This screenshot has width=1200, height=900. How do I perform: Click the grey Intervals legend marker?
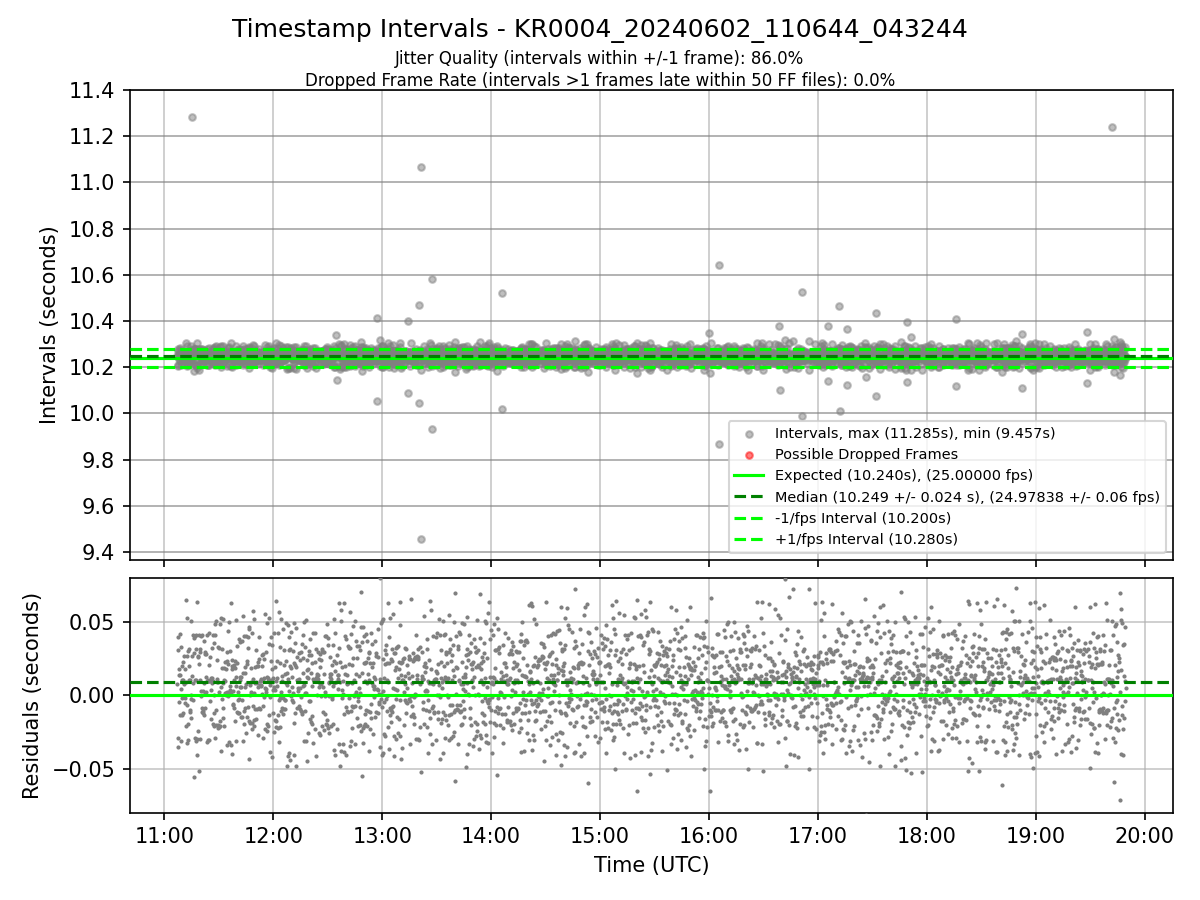coord(750,434)
